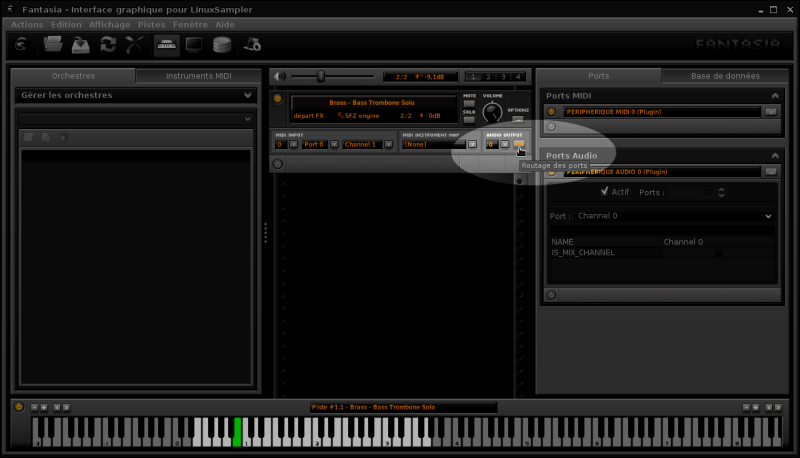Click the départ FX button
Screen dimensions: 800x458
[309, 116]
